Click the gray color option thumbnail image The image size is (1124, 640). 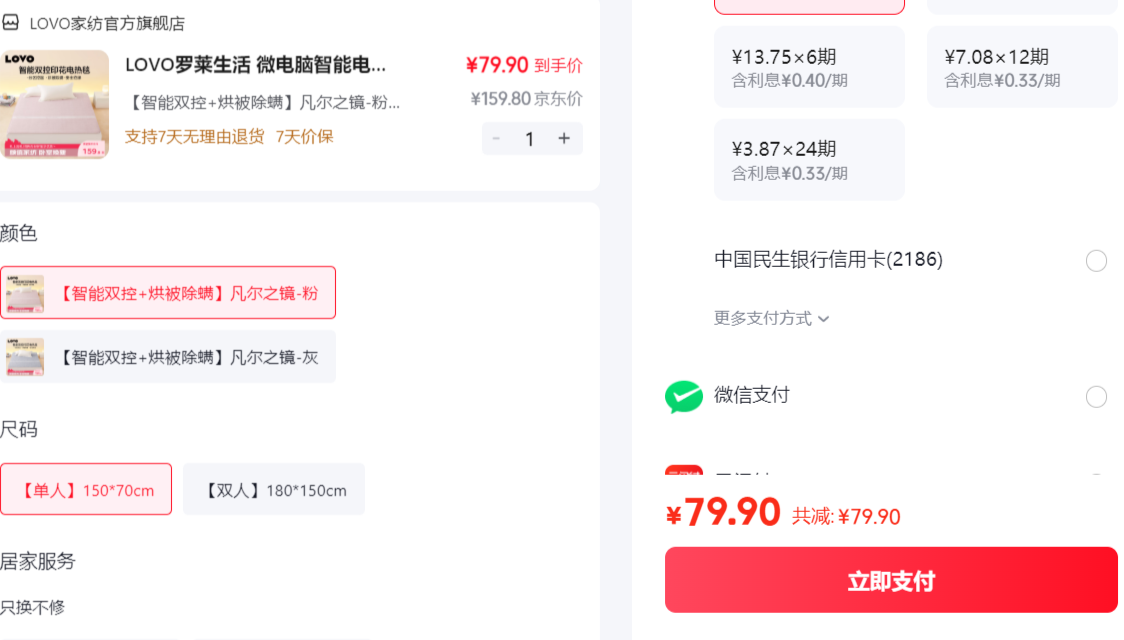click(25, 357)
